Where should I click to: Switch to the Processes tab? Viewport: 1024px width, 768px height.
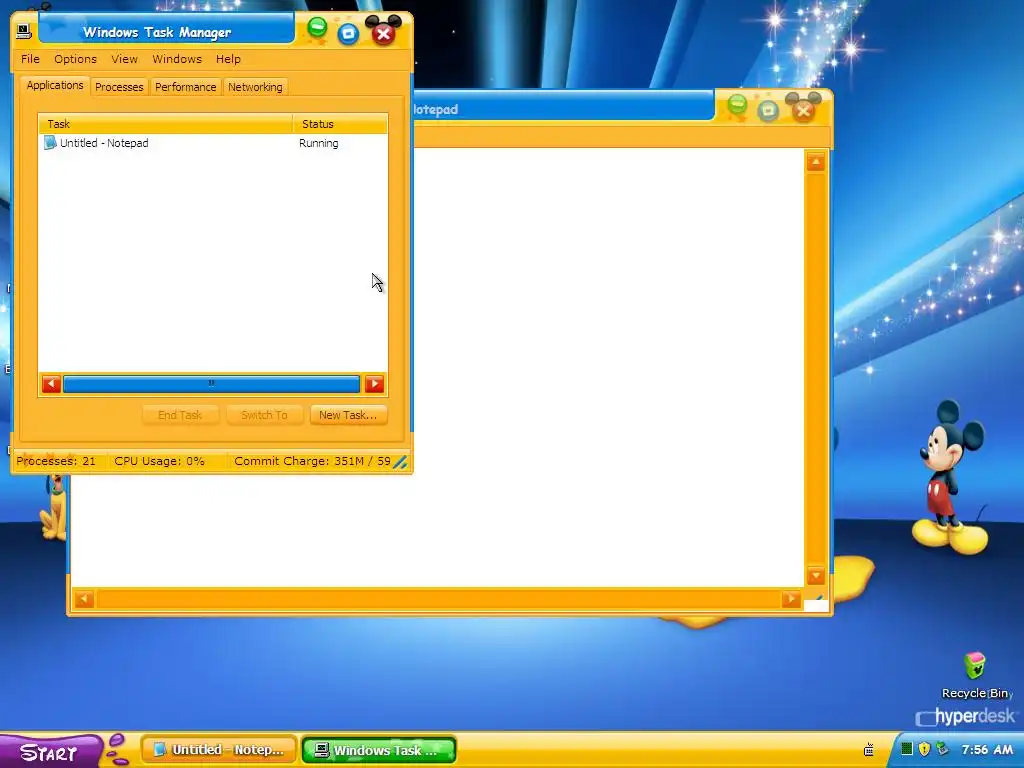pos(119,87)
